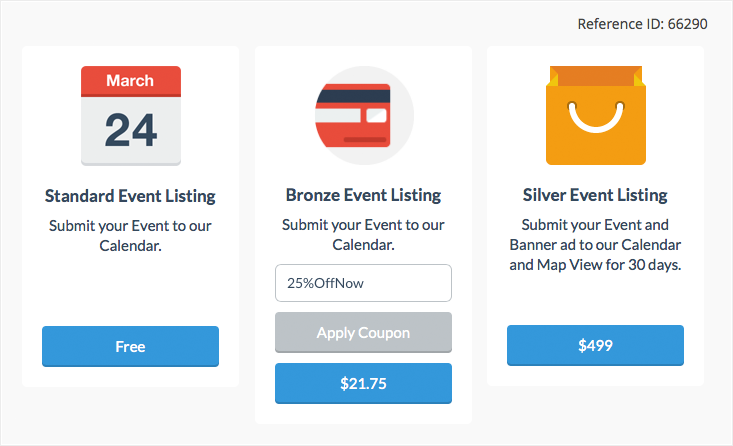Click the Silver Event Listing heading
The height and width of the screenshot is (446, 733).
(595, 195)
